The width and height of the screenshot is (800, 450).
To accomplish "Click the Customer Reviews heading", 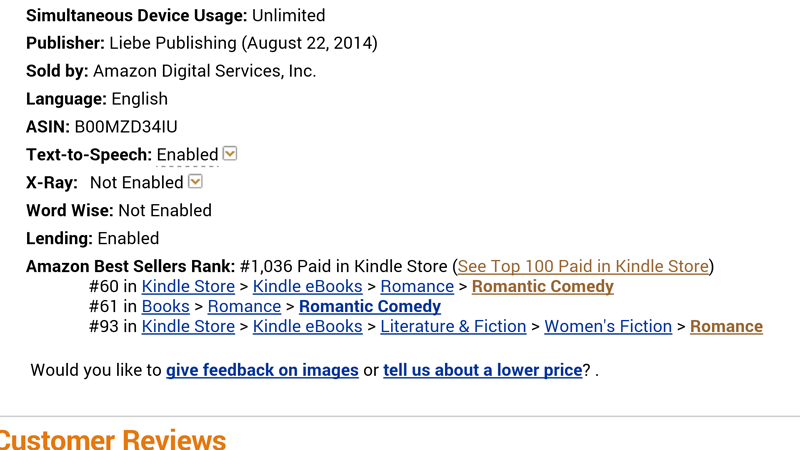I will click(113, 439).
